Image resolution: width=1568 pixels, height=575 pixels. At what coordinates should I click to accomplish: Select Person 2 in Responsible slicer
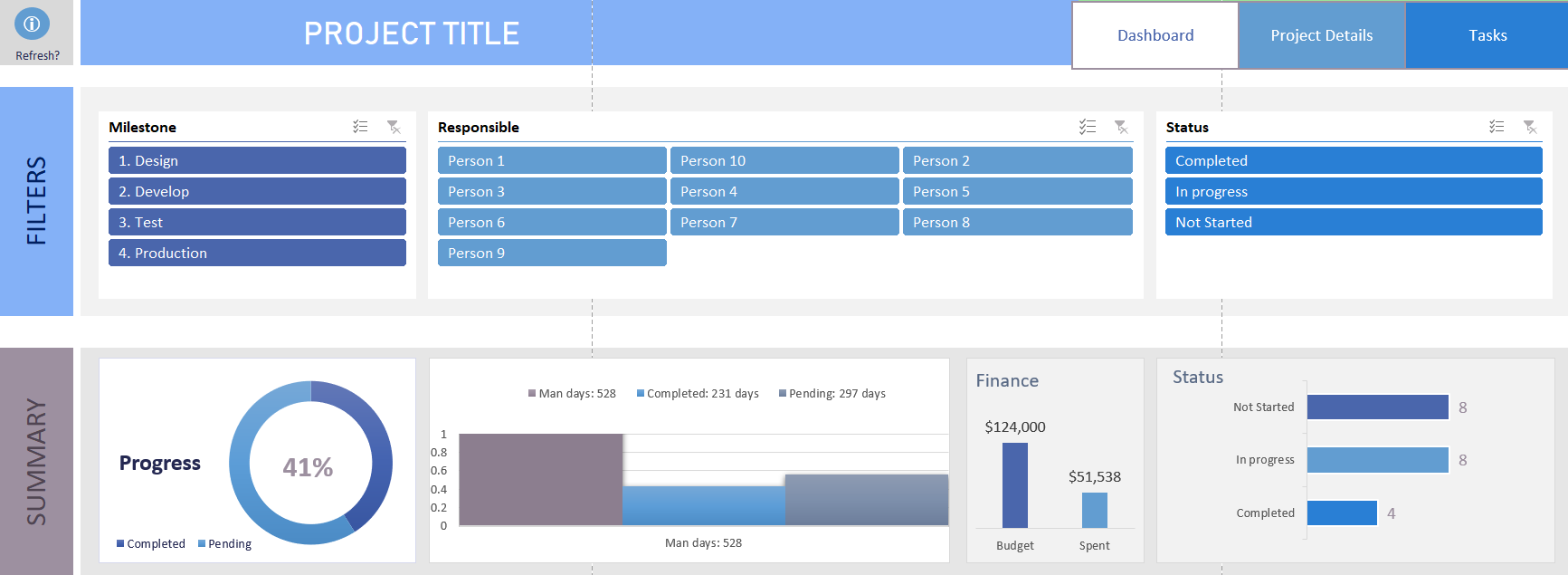[x=1017, y=160]
